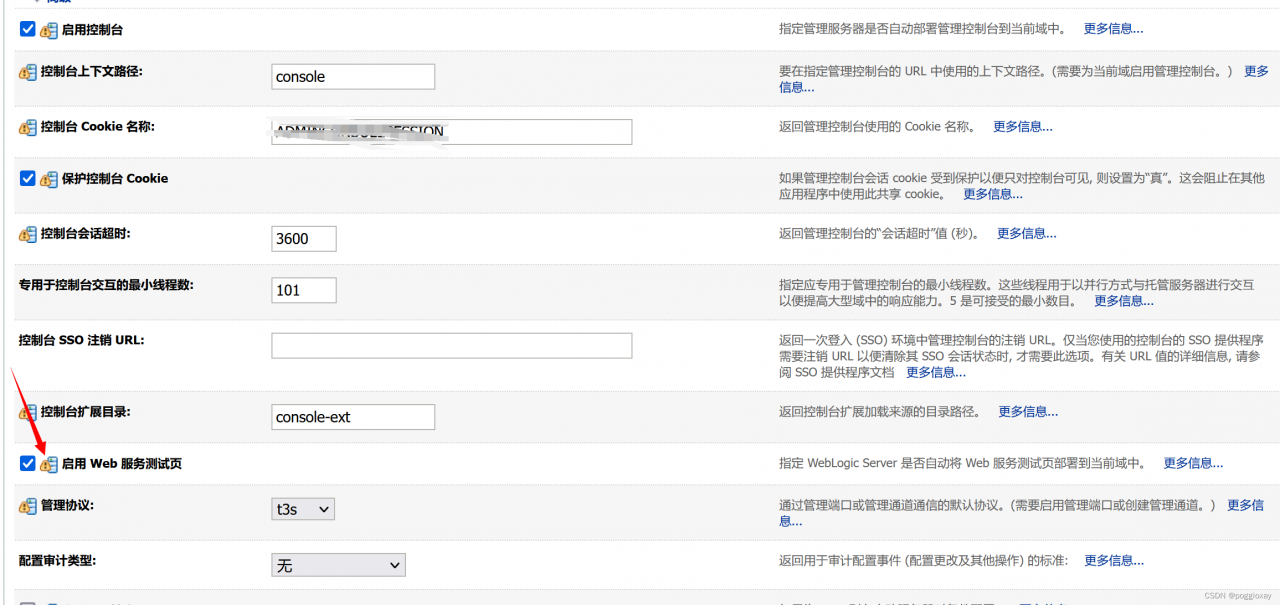The image size is (1280, 605).
Task: Uncheck the 启用 Web 服务测试页 checkbox
Action: click(x=28, y=463)
